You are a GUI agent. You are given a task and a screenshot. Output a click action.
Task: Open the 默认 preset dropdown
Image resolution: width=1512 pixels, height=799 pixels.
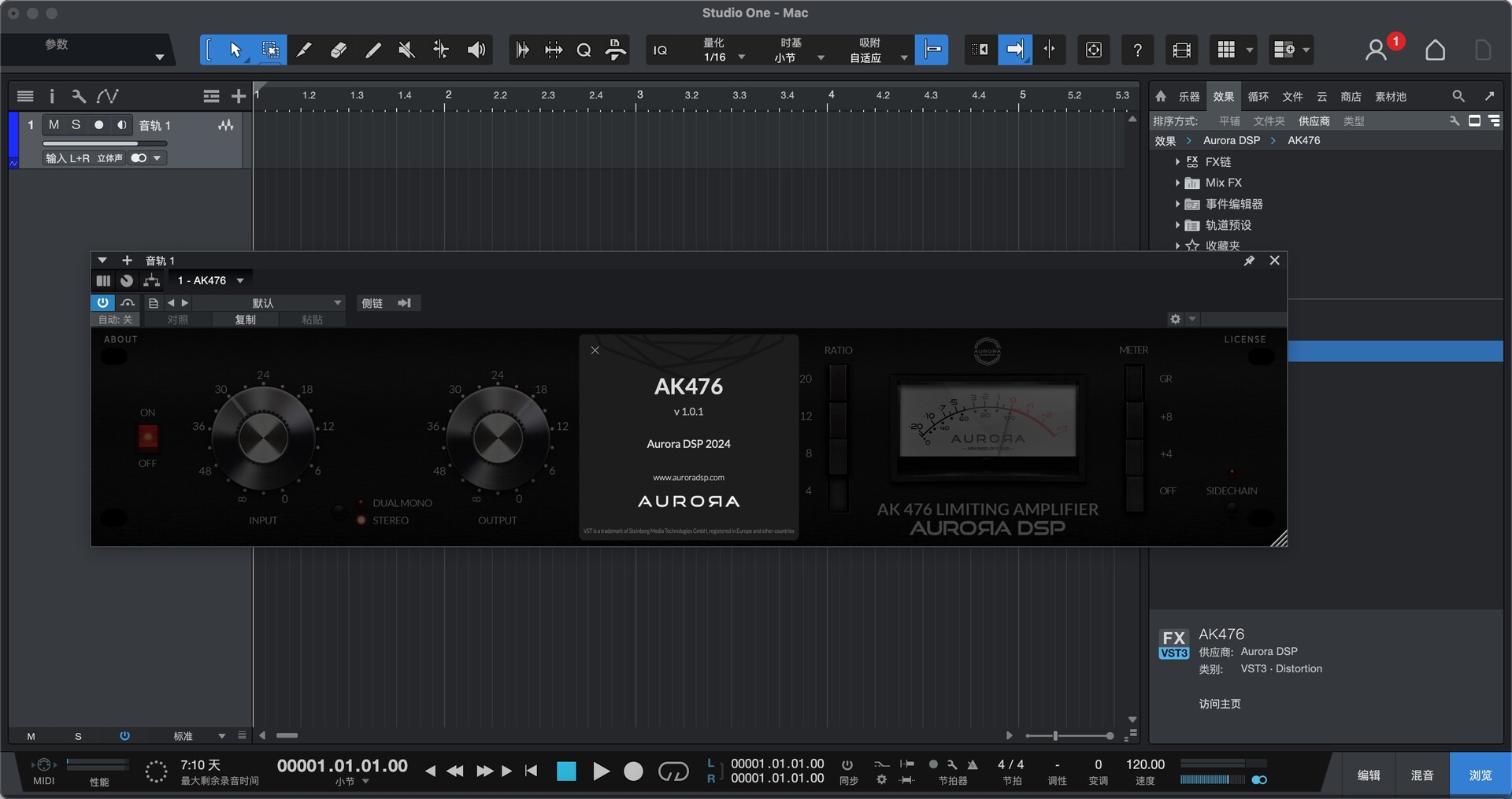tap(268, 303)
